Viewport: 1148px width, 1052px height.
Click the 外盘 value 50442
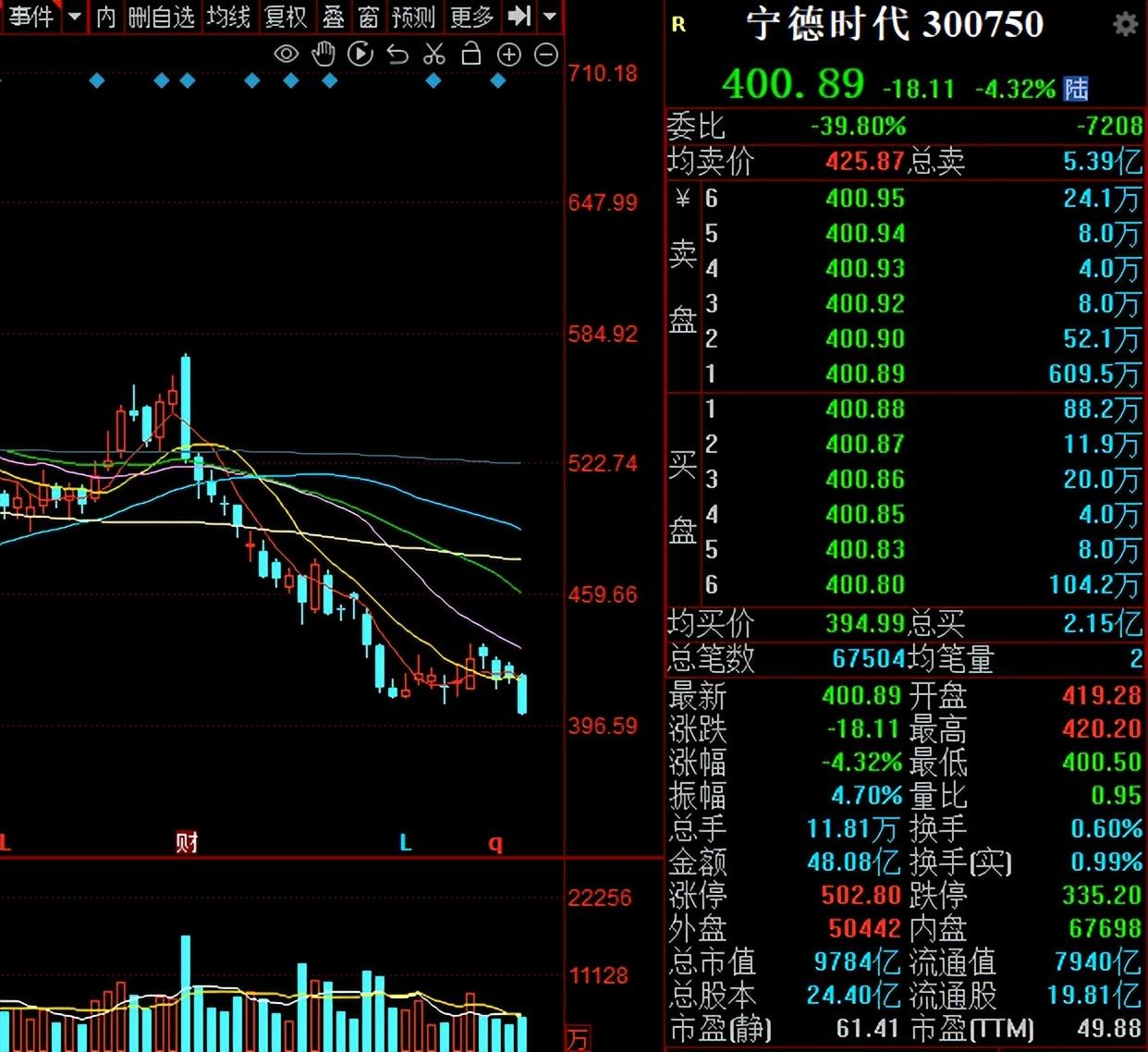(x=864, y=928)
